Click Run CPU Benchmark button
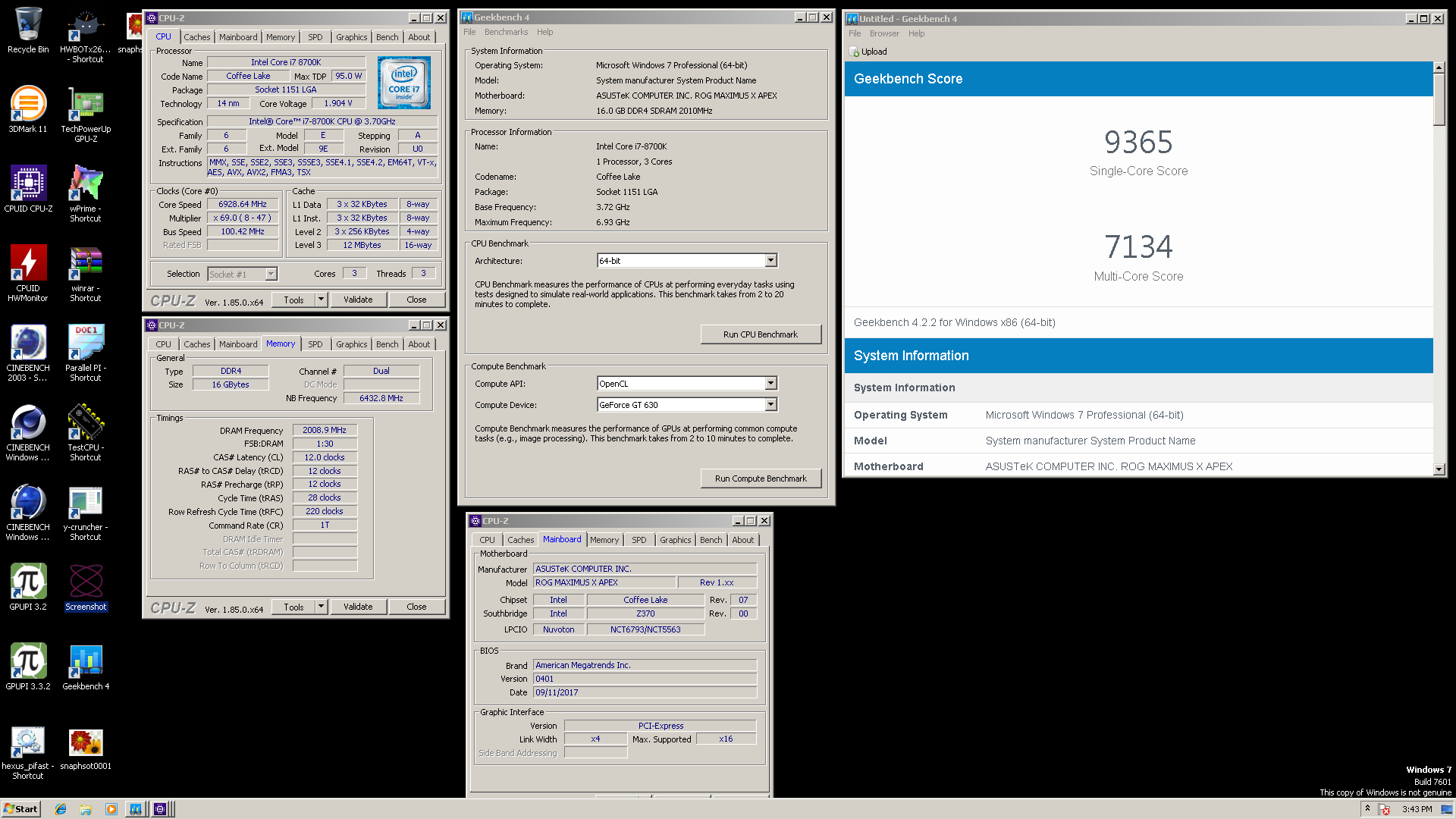 click(x=761, y=334)
